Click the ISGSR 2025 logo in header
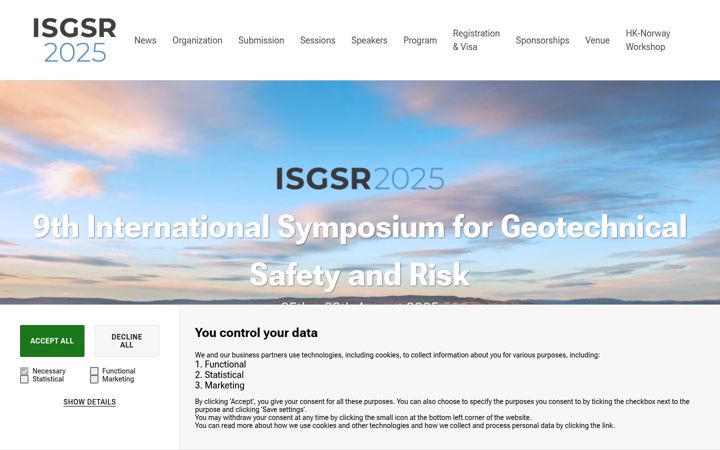720x450 pixels. [x=74, y=40]
